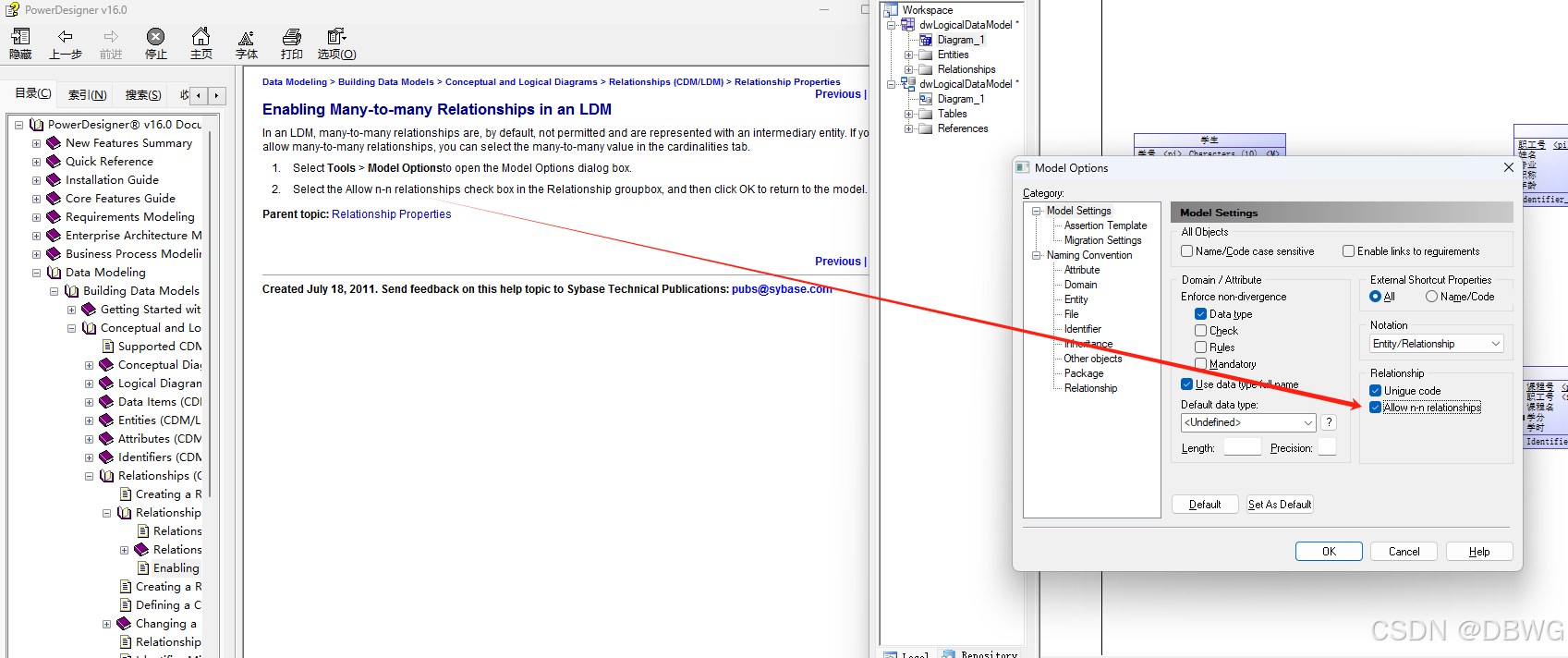Click the Business Process Modeling book icon

[x=54, y=254]
